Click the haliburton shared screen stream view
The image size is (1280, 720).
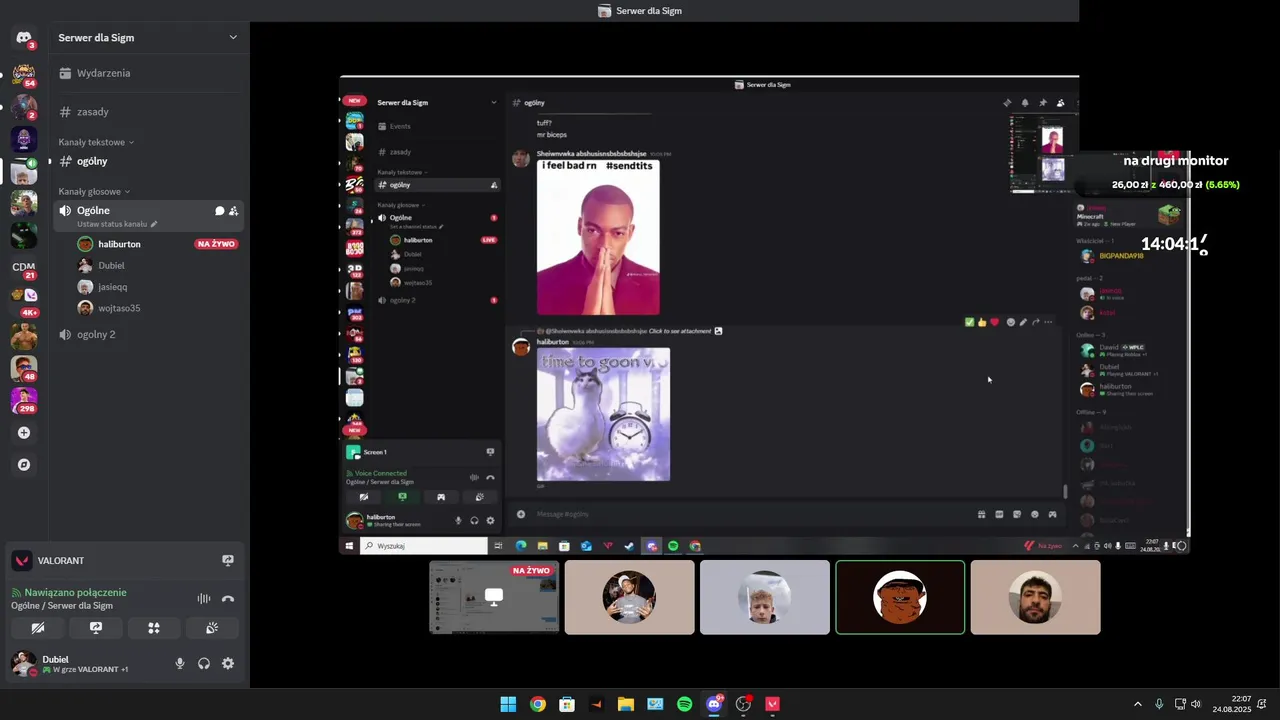point(764,314)
